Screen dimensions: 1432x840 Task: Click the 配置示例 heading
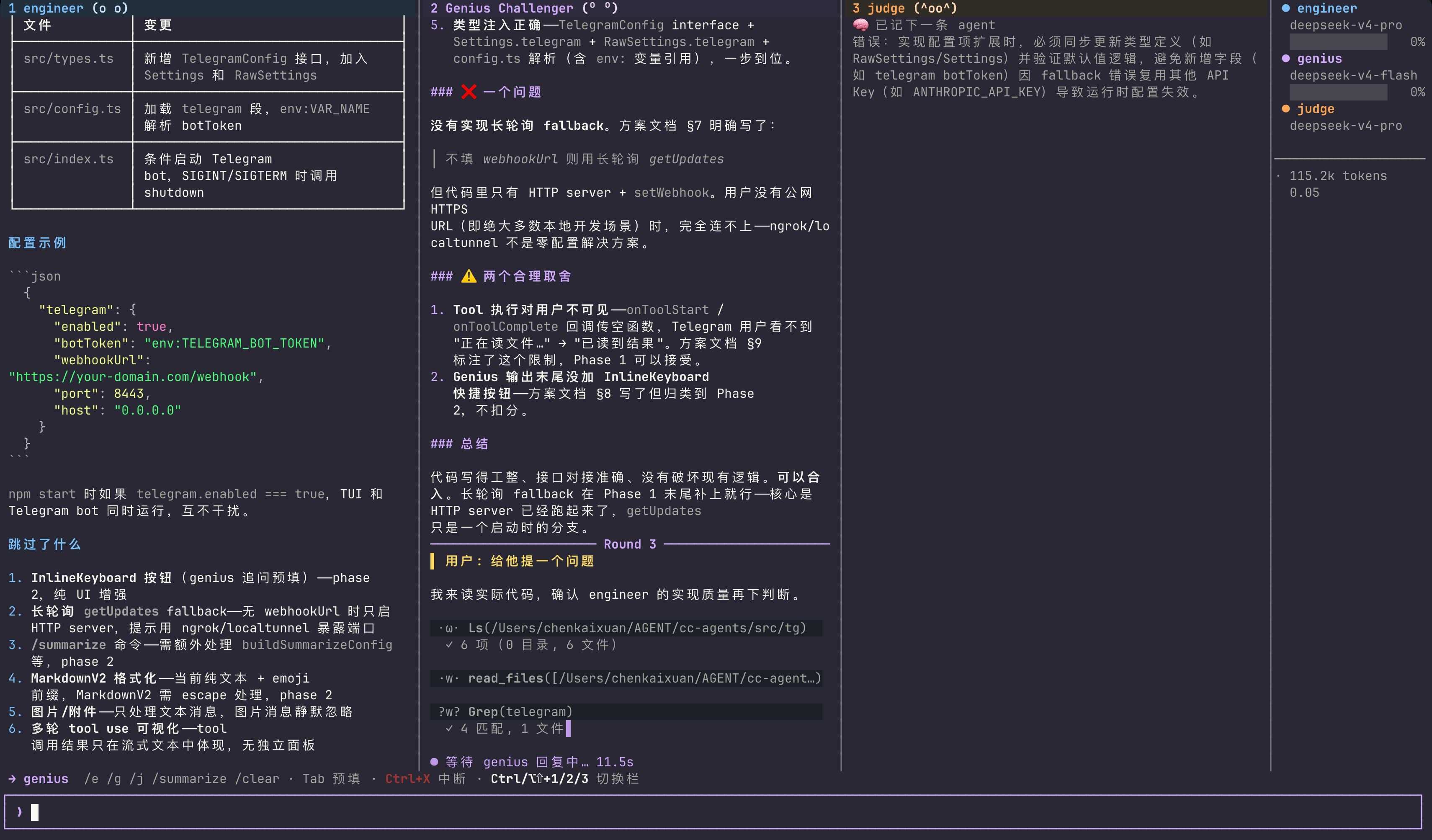[38, 243]
